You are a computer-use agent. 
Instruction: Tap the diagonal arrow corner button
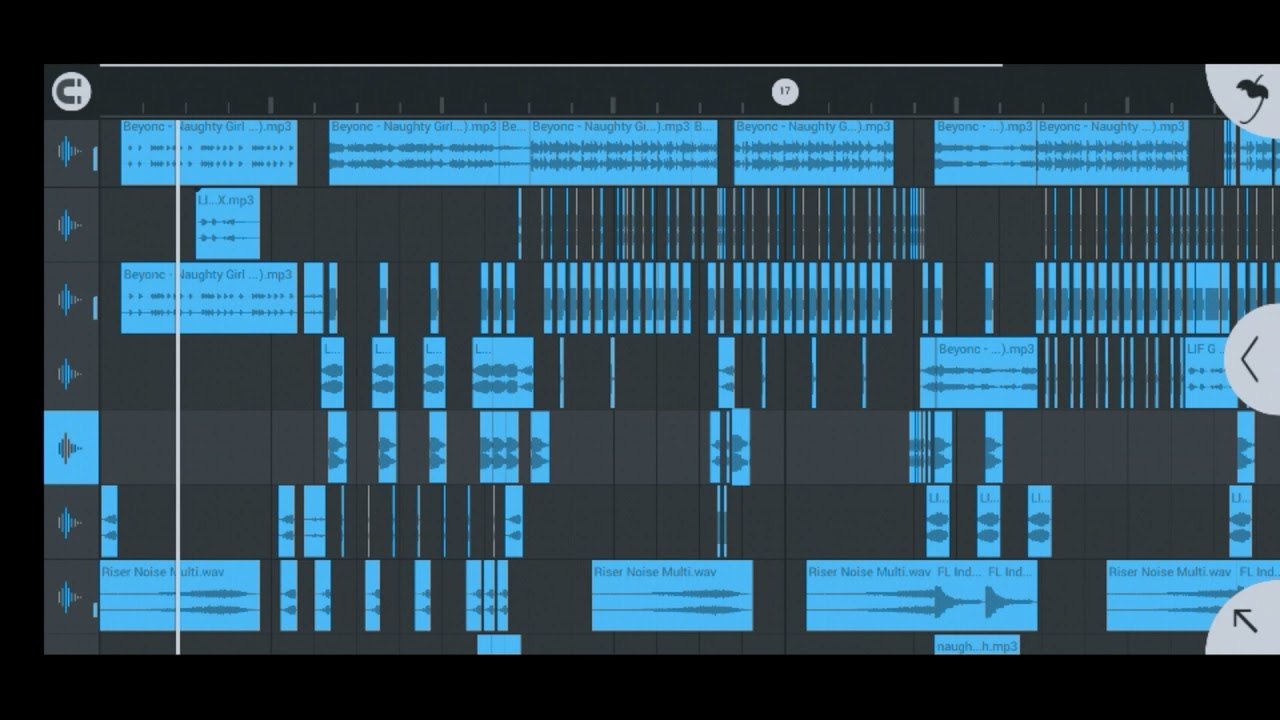tap(1245, 621)
